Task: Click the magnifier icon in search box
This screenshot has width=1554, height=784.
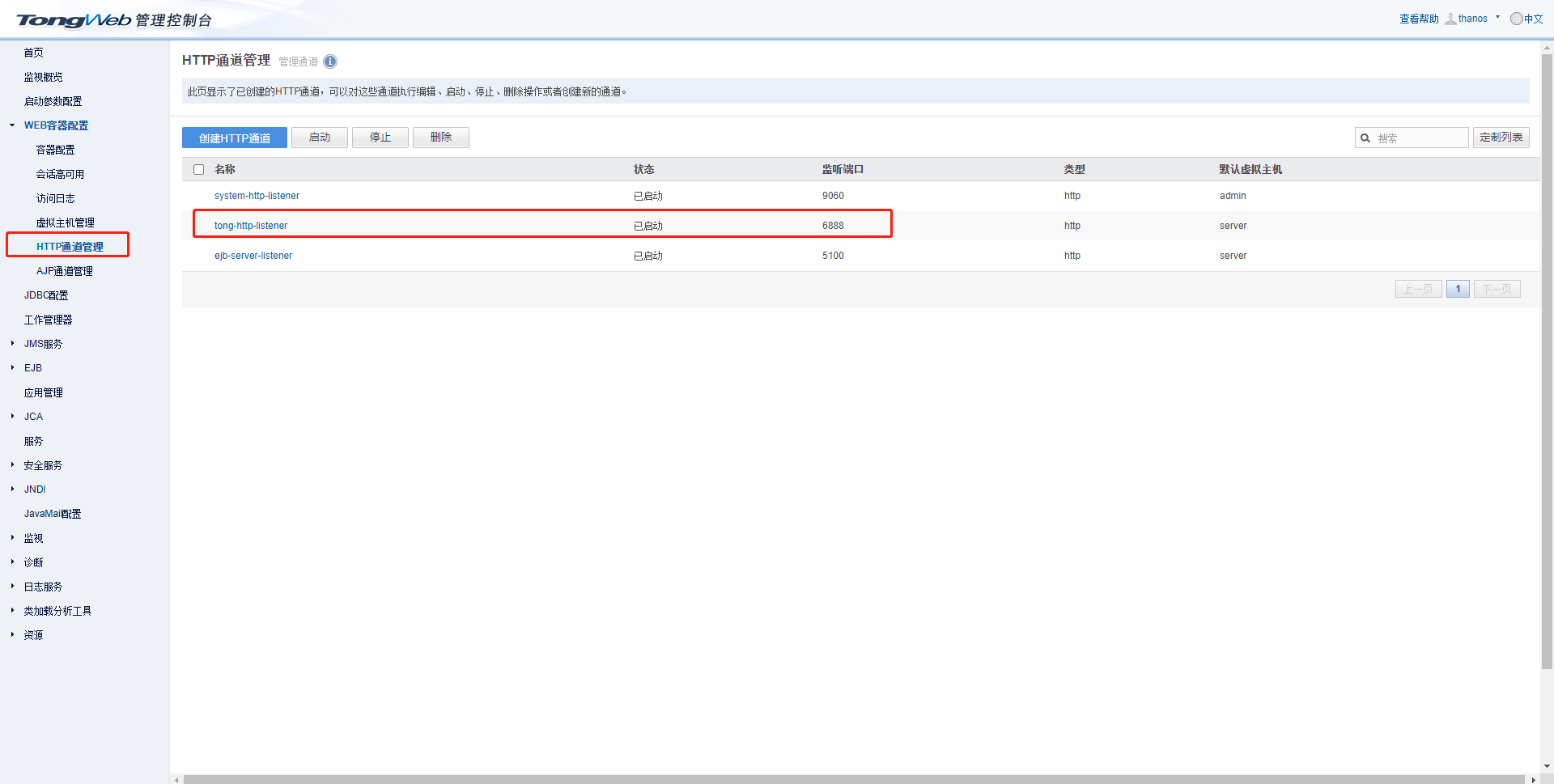Action: click(1365, 138)
